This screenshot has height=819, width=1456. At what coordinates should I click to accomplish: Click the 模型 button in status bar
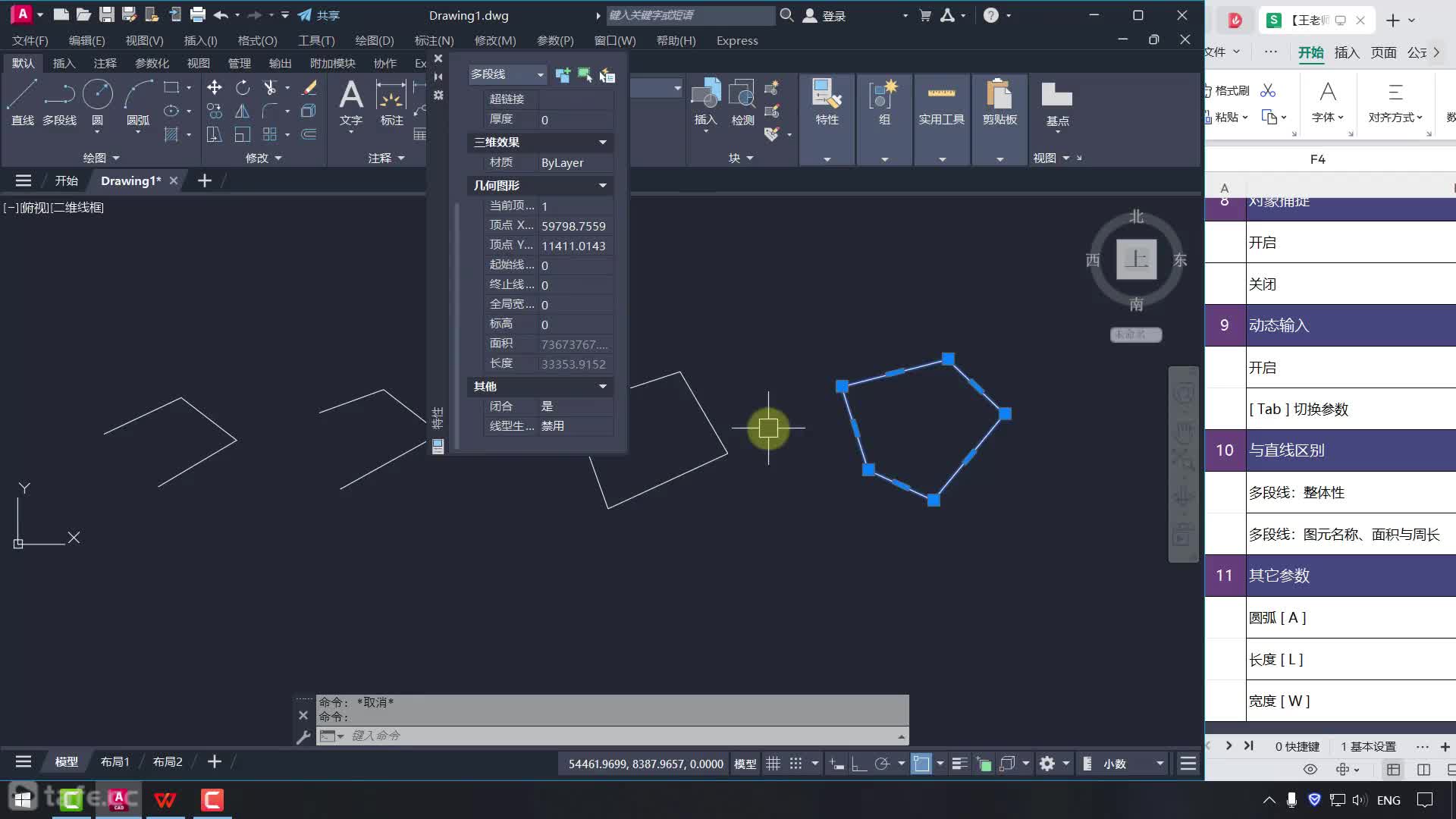tap(745, 764)
